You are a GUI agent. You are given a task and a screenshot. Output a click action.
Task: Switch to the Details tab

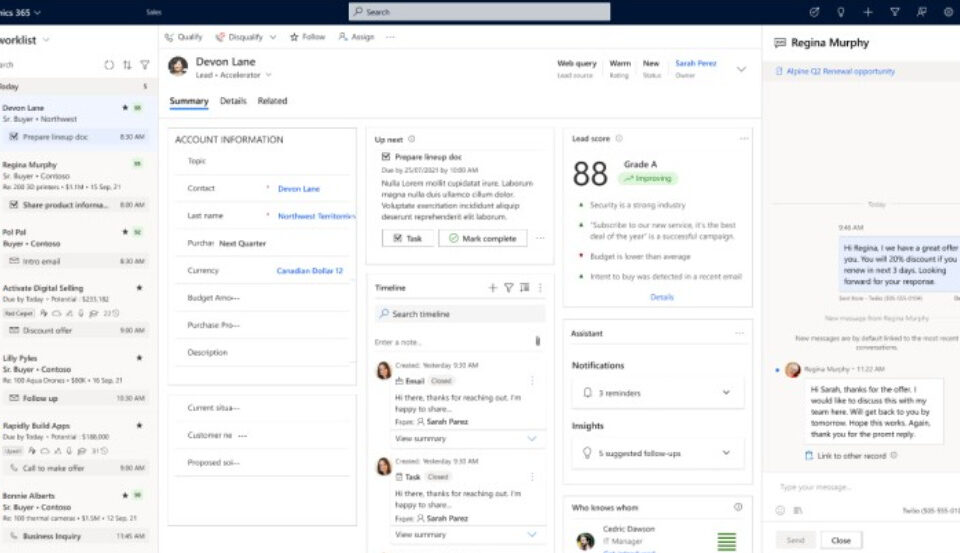pos(233,101)
